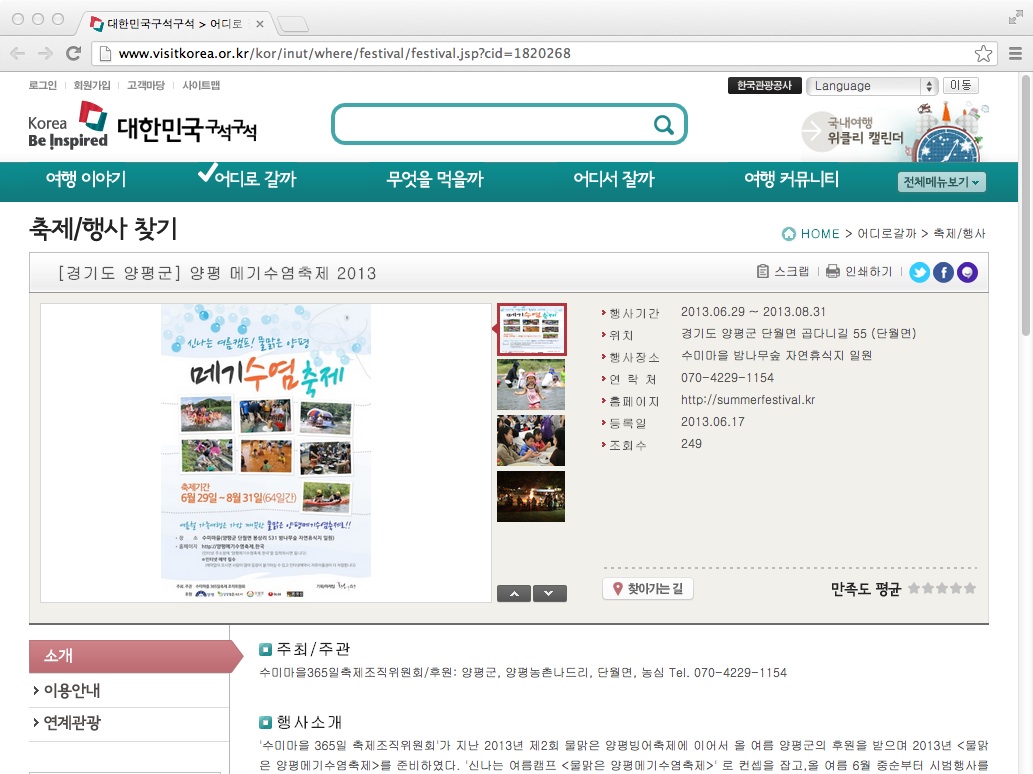Click the printer 인쇄하기 icon

point(833,271)
